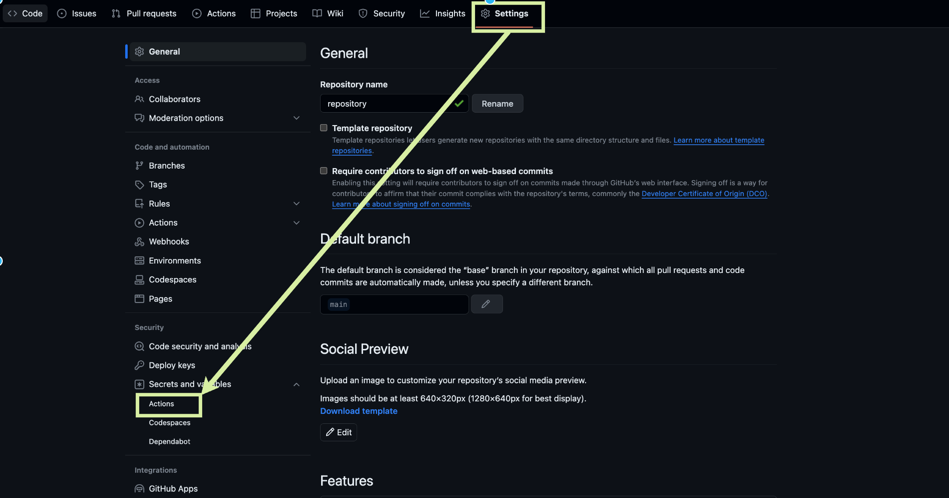Screen dimensions: 949x498
Task: Select the Settings tab
Action: [x=504, y=13]
